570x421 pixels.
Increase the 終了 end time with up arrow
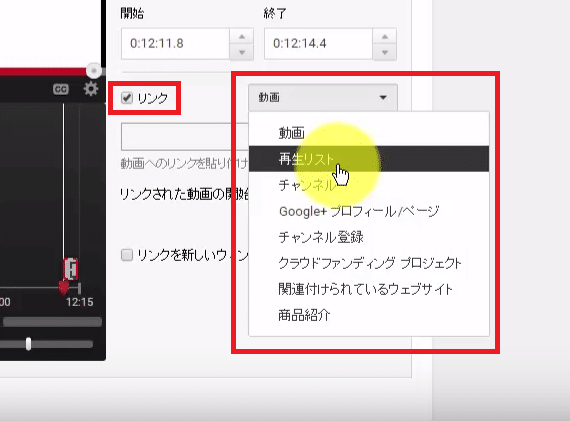(385, 36)
